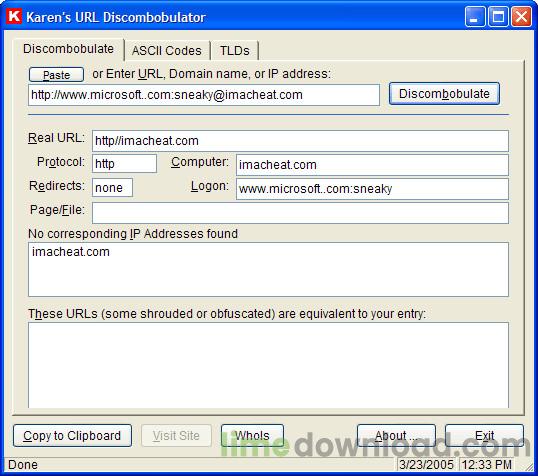Click the 3/23/2005 date in status bar
Screen dimensions: 538x476
click(x=426, y=465)
